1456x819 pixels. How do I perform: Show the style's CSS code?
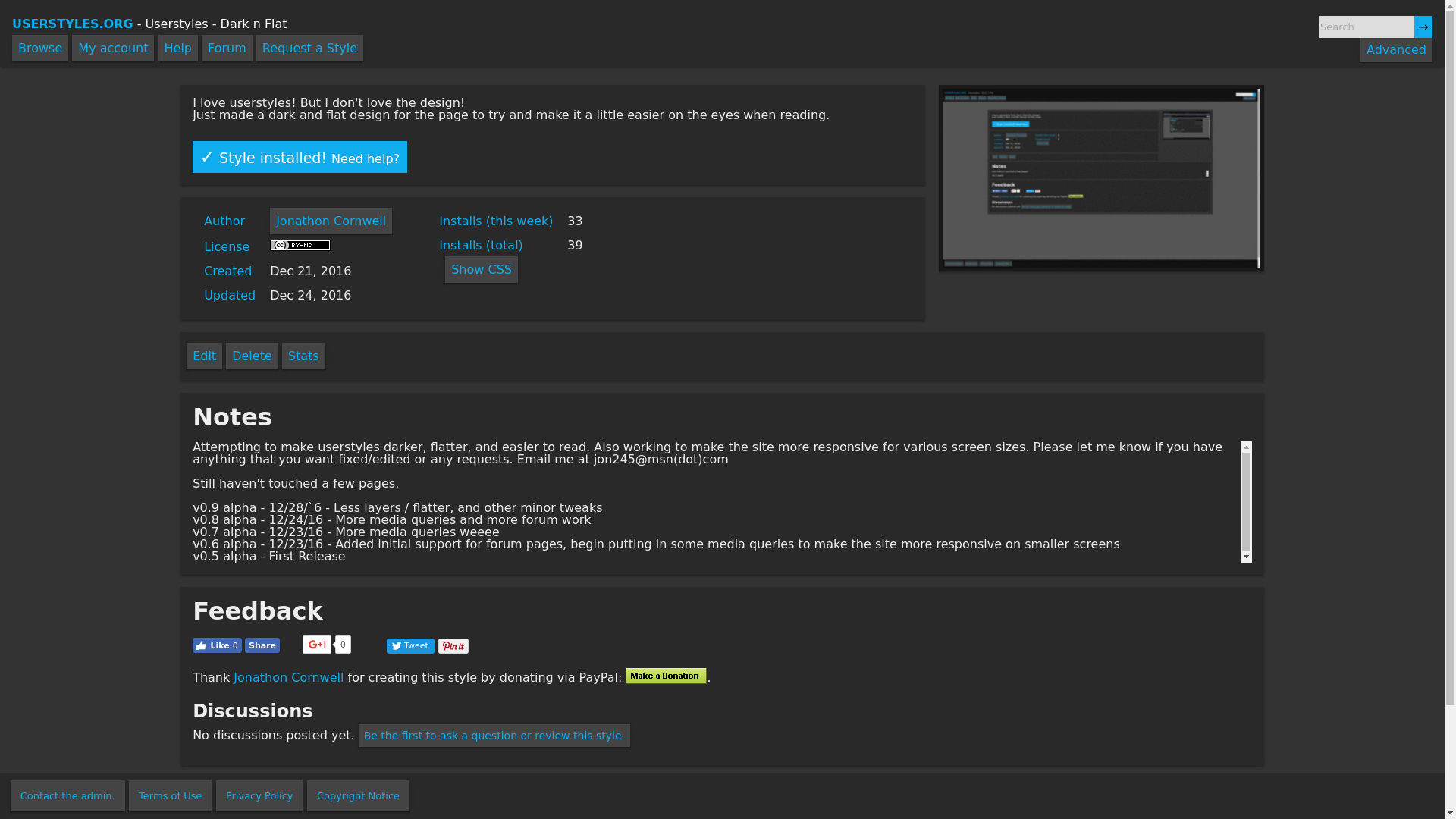(x=482, y=269)
